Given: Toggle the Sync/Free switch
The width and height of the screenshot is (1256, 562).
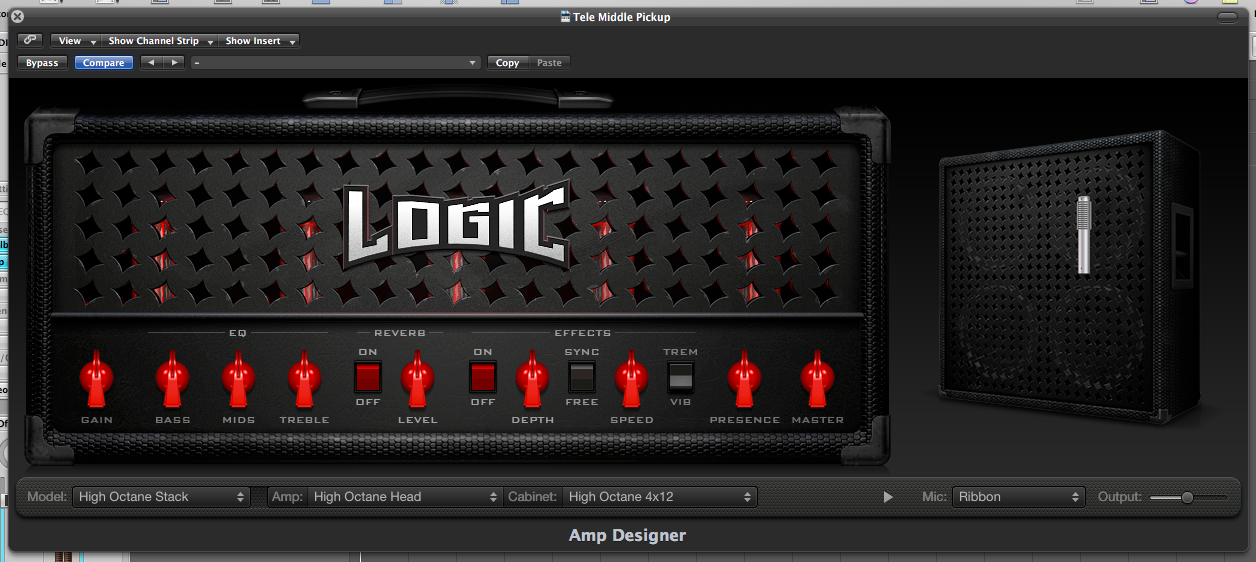Looking at the screenshot, I should point(582,377).
